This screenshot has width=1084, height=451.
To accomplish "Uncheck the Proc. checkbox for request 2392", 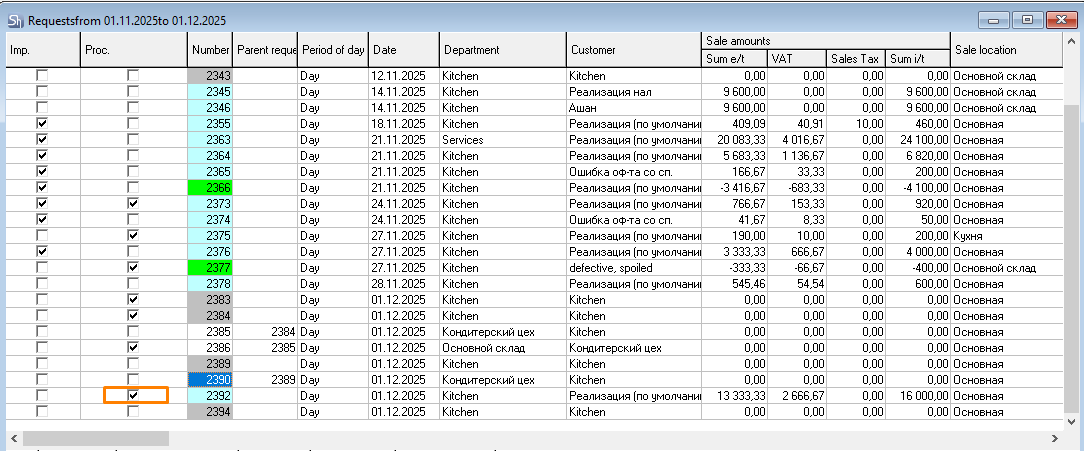I will coord(133,395).
